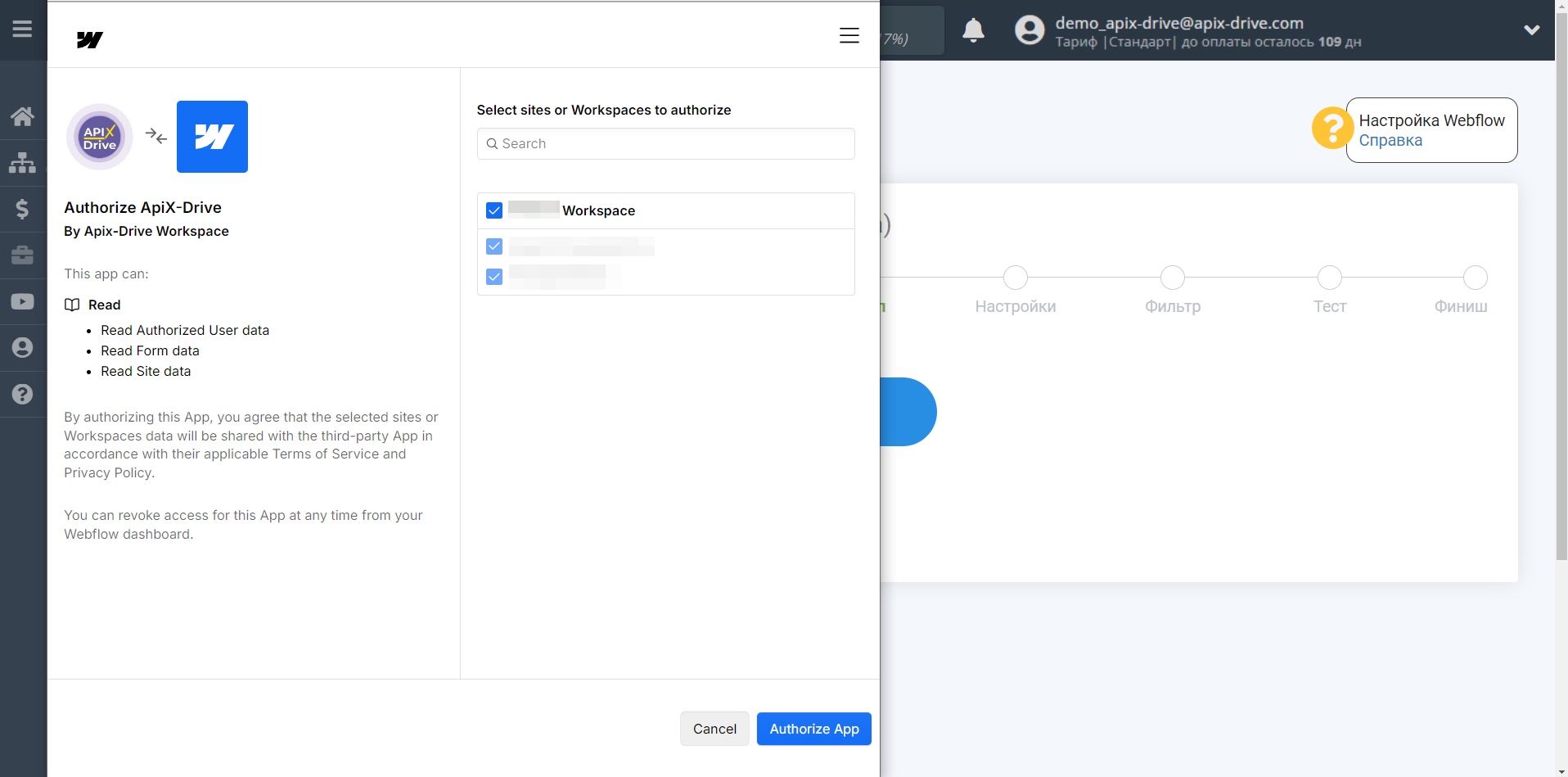
Task: Click the By Apix-Drive Workspace text
Action: tap(146, 231)
